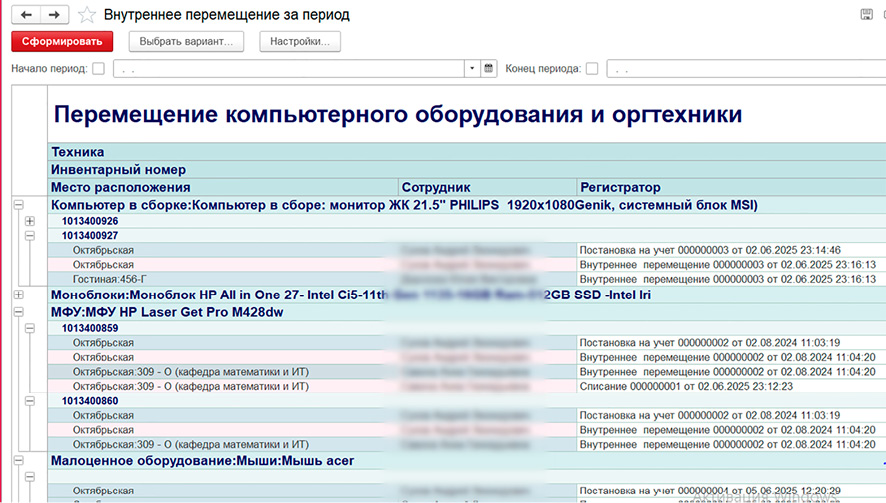Open Выбрать вариант... dialog
The width and height of the screenshot is (886, 503).
[x=186, y=42]
